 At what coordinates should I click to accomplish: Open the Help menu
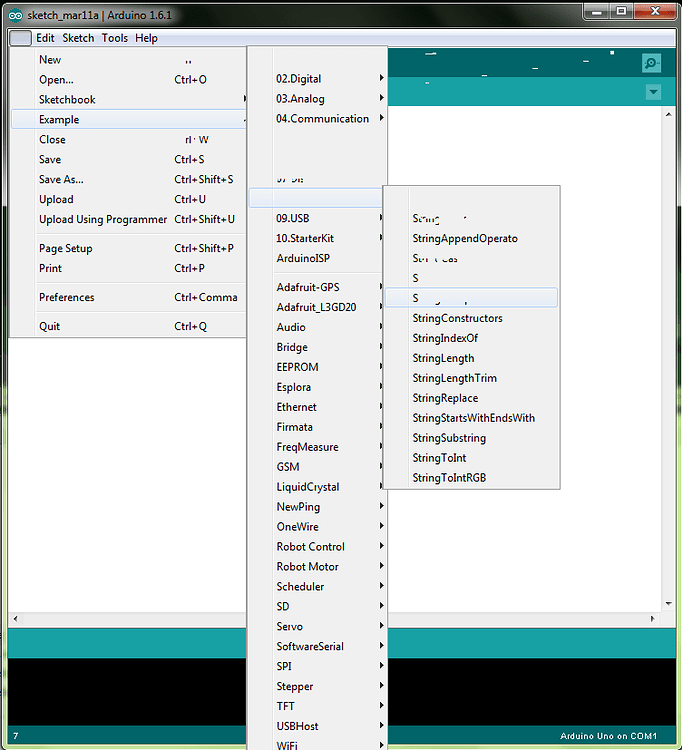point(146,38)
